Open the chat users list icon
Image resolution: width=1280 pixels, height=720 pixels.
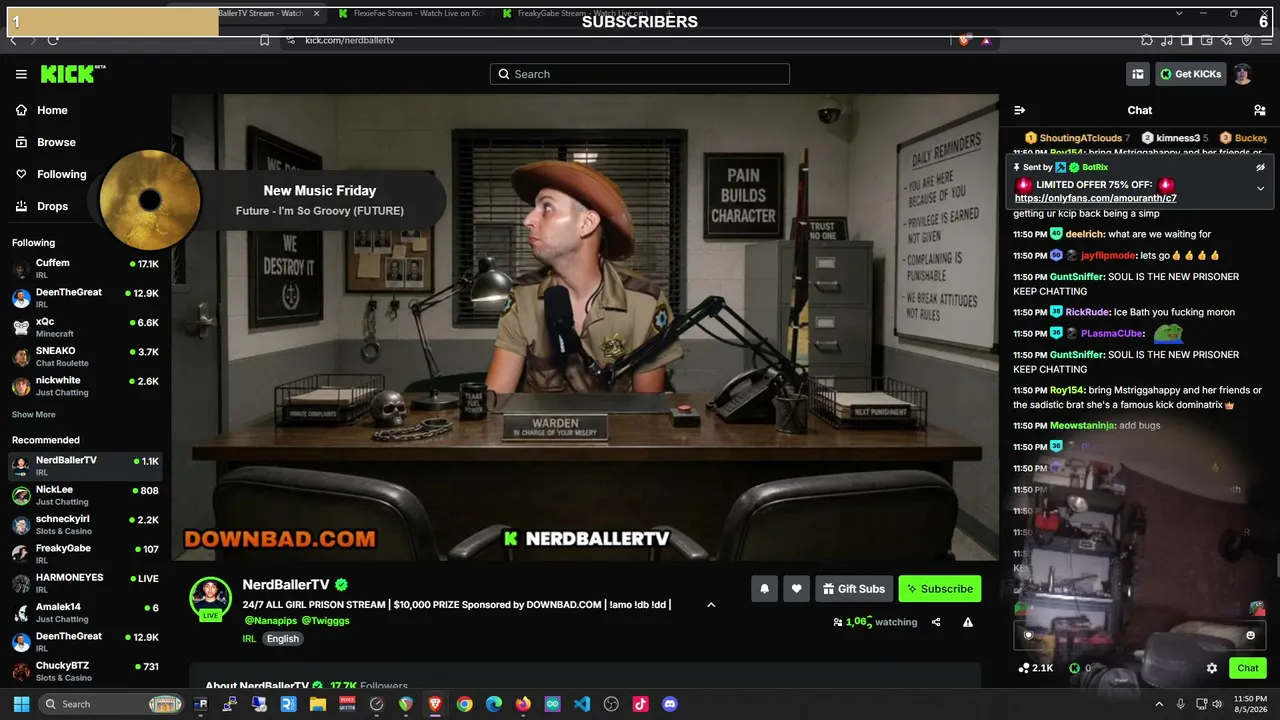click(x=1259, y=110)
